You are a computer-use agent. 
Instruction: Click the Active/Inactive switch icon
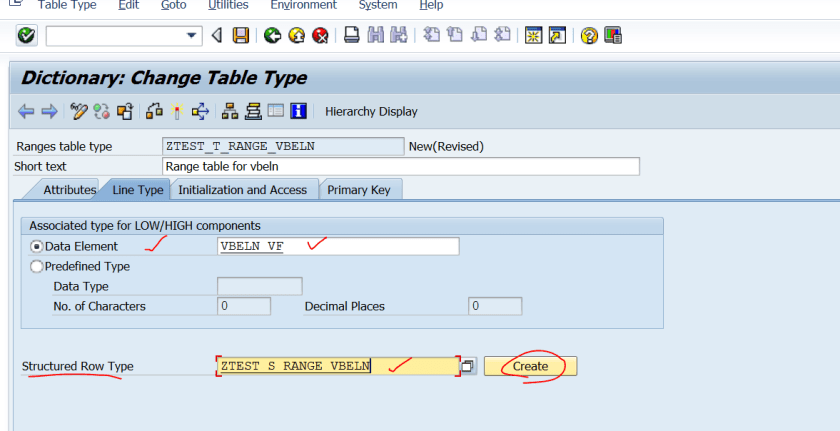[x=101, y=111]
